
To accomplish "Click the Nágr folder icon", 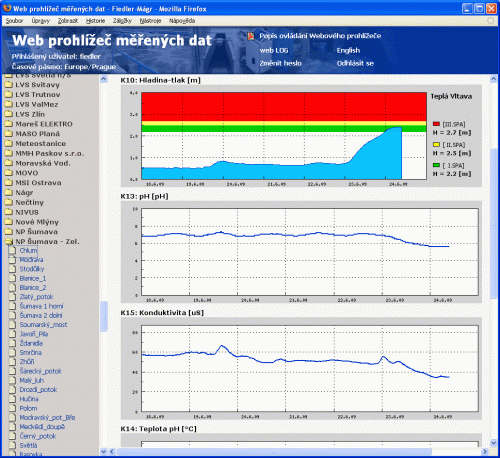I will 8,193.
